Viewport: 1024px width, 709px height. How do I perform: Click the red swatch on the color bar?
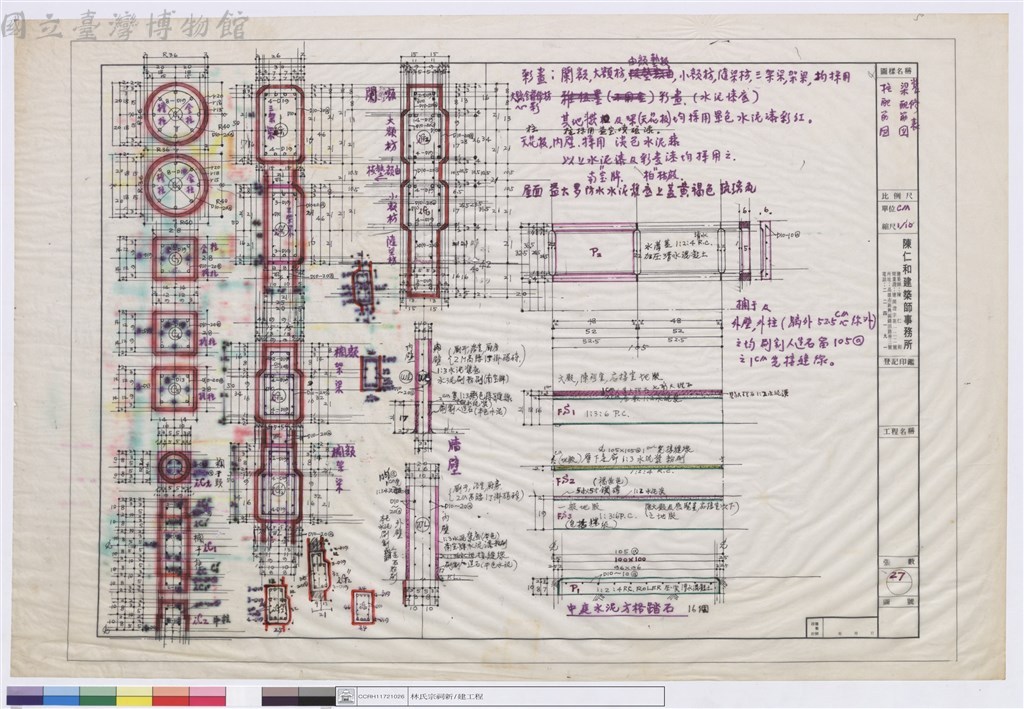(x=171, y=696)
